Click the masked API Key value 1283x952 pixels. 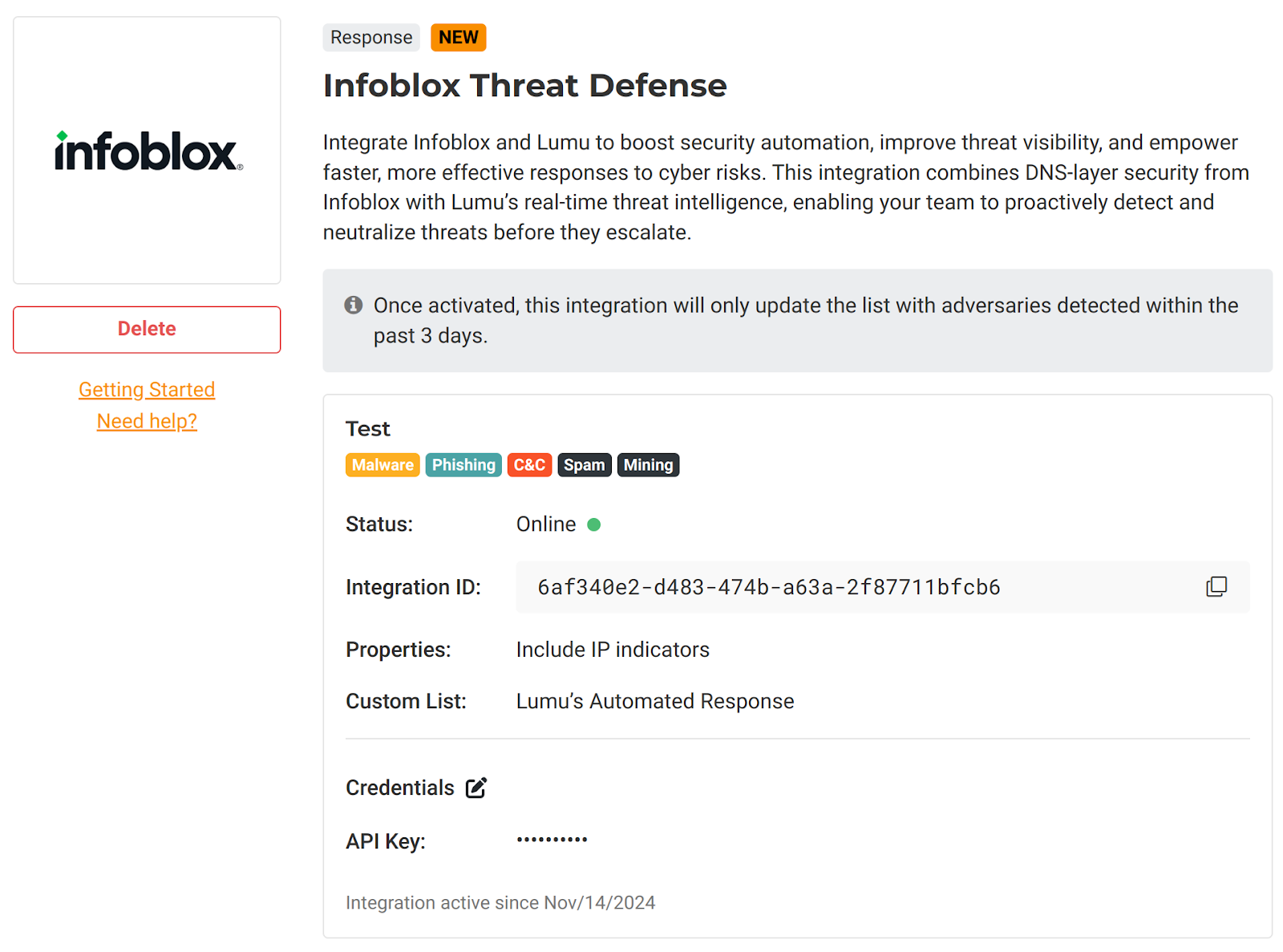point(552,840)
